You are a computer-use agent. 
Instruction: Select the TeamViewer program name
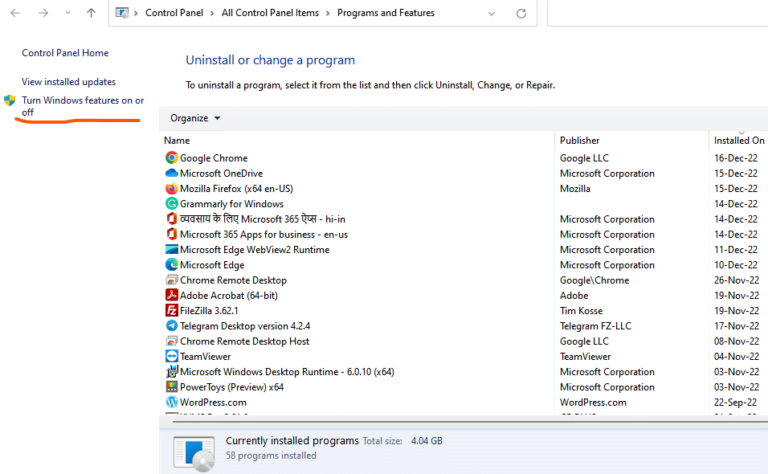click(205, 356)
